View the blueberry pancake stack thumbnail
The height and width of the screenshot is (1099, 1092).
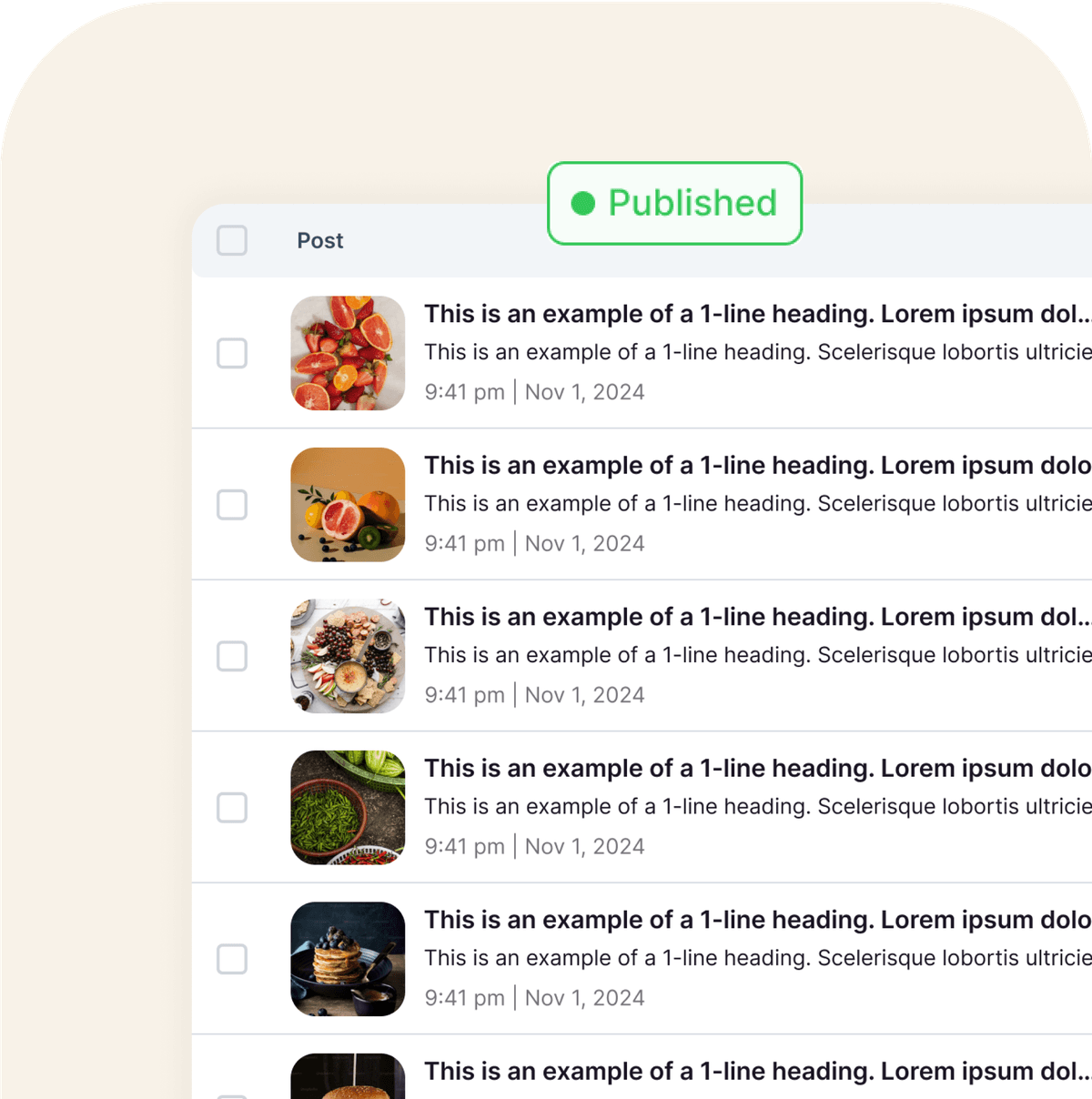click(348, 959)
